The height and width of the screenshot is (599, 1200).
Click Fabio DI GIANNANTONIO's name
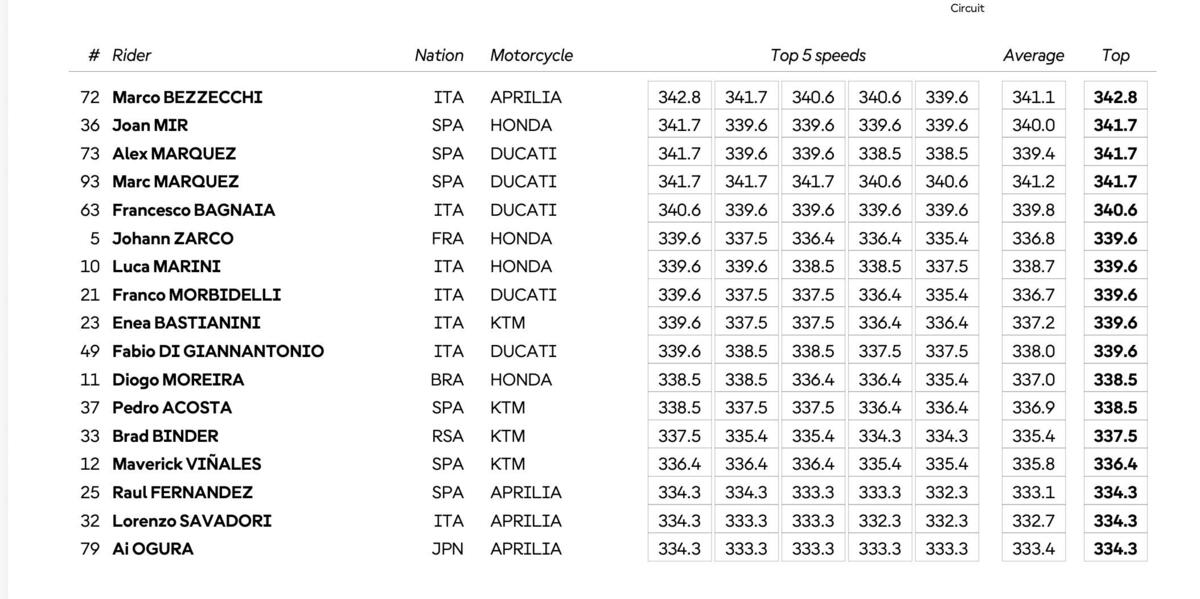(x=217, y=352)
